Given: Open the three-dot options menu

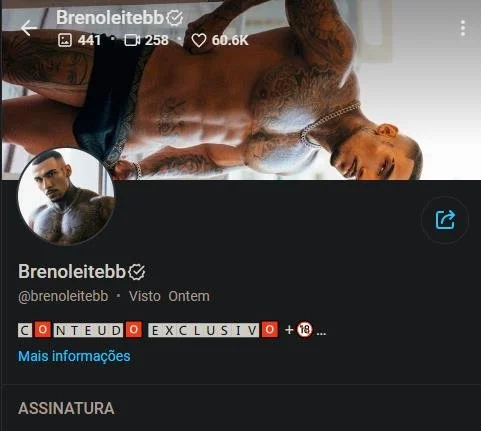Looking at the screenshot, I should 463,28.
